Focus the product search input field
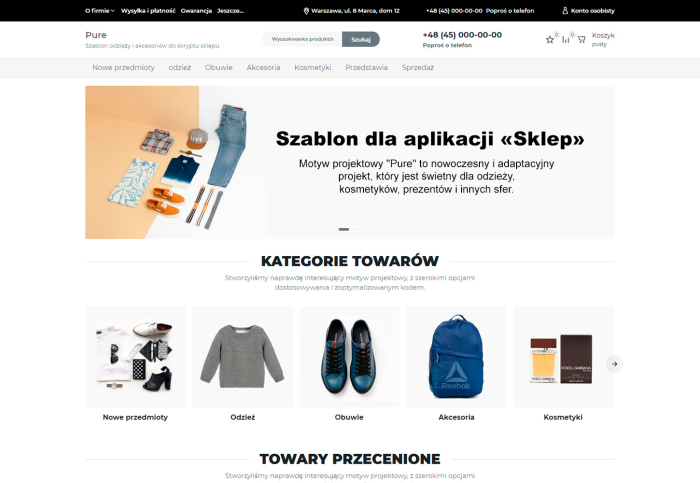This screenshot has width=700, height=483. 302,39
